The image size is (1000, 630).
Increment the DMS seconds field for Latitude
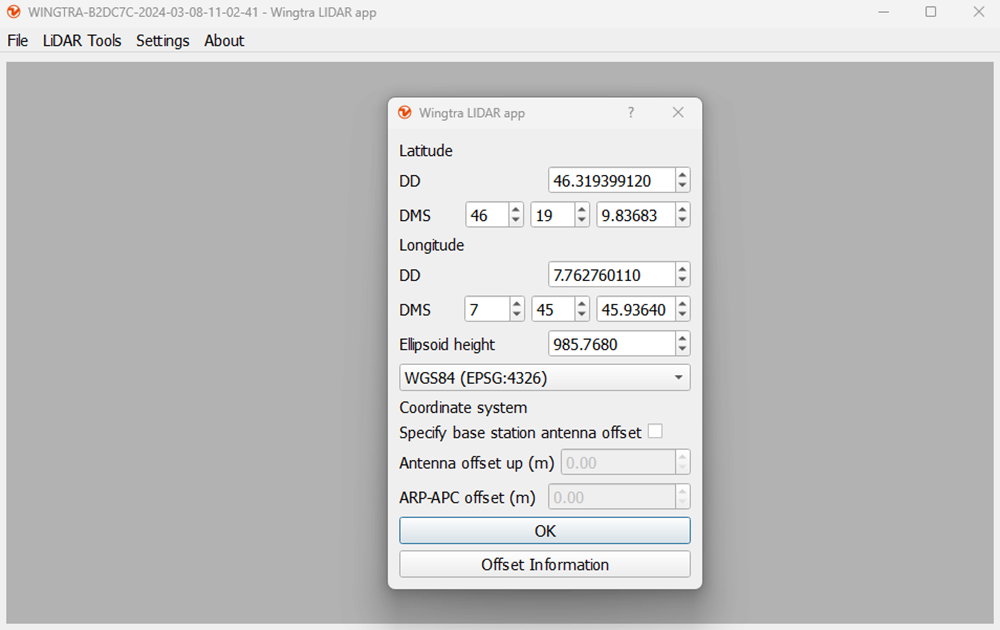(x=681, y=209)
